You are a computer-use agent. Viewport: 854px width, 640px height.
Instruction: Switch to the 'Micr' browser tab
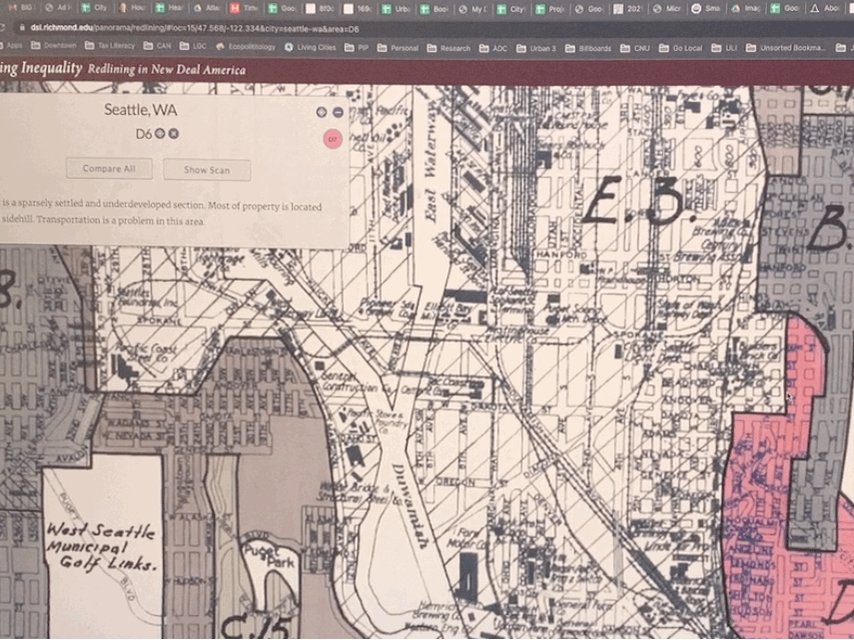pos(665,9)
